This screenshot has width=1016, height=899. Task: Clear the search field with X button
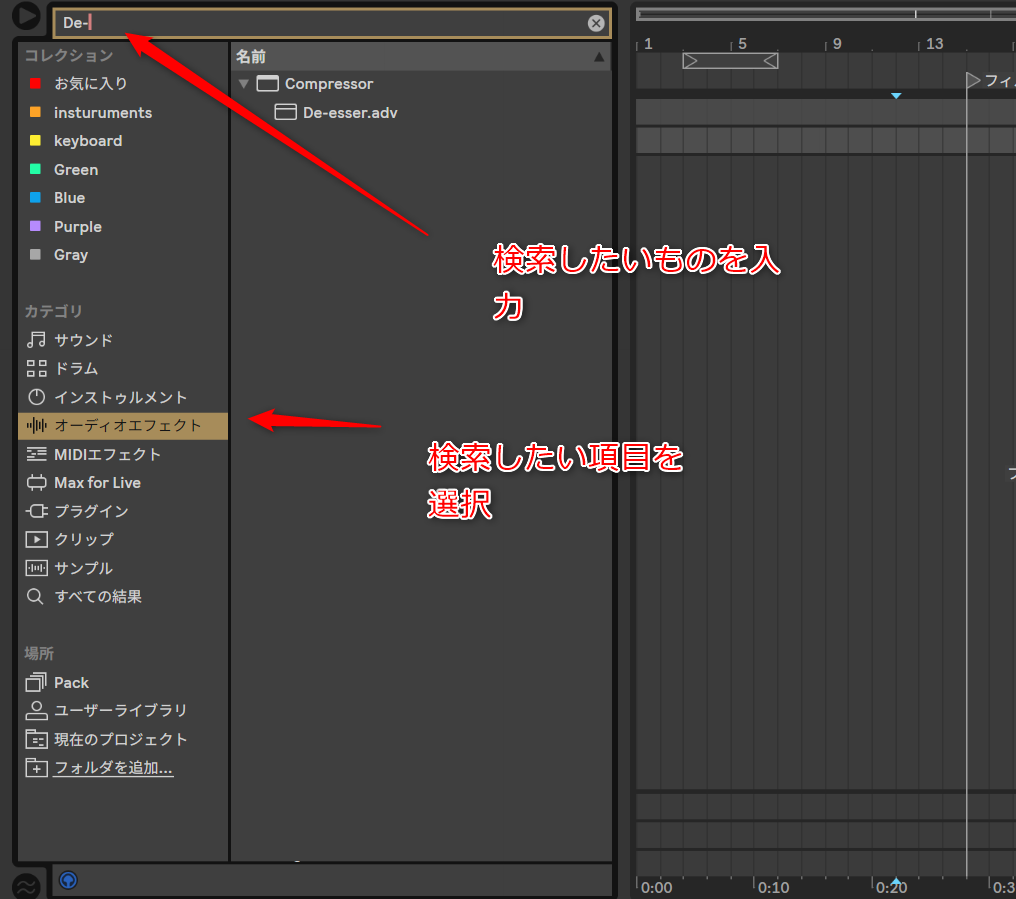(596, 23)
